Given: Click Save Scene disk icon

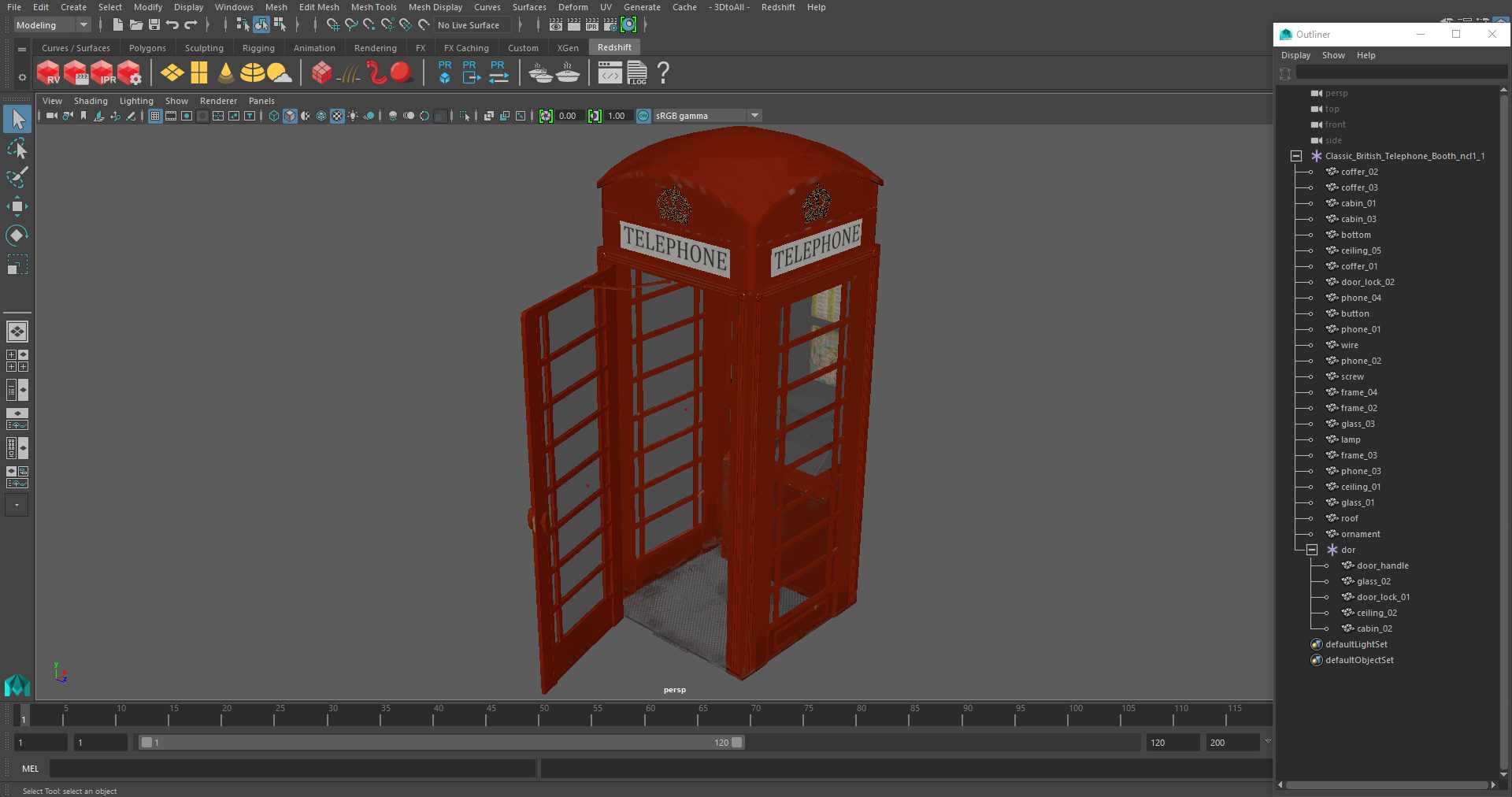Looking at the screenshot, I should [x=154, y=25].
